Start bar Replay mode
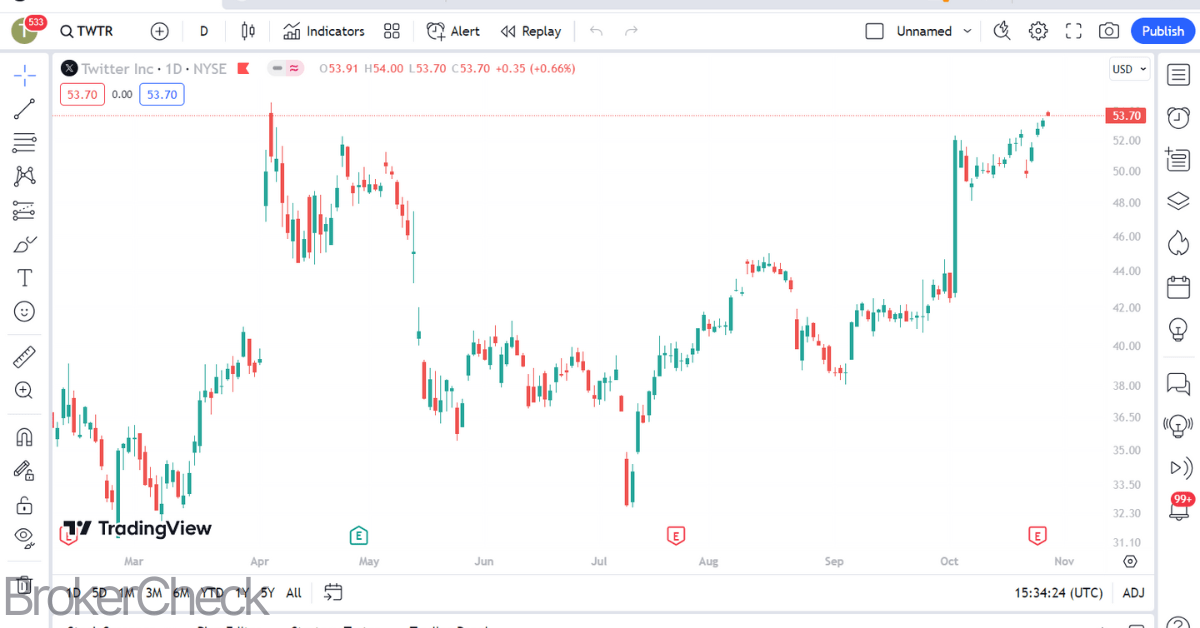 coord(531,31)
